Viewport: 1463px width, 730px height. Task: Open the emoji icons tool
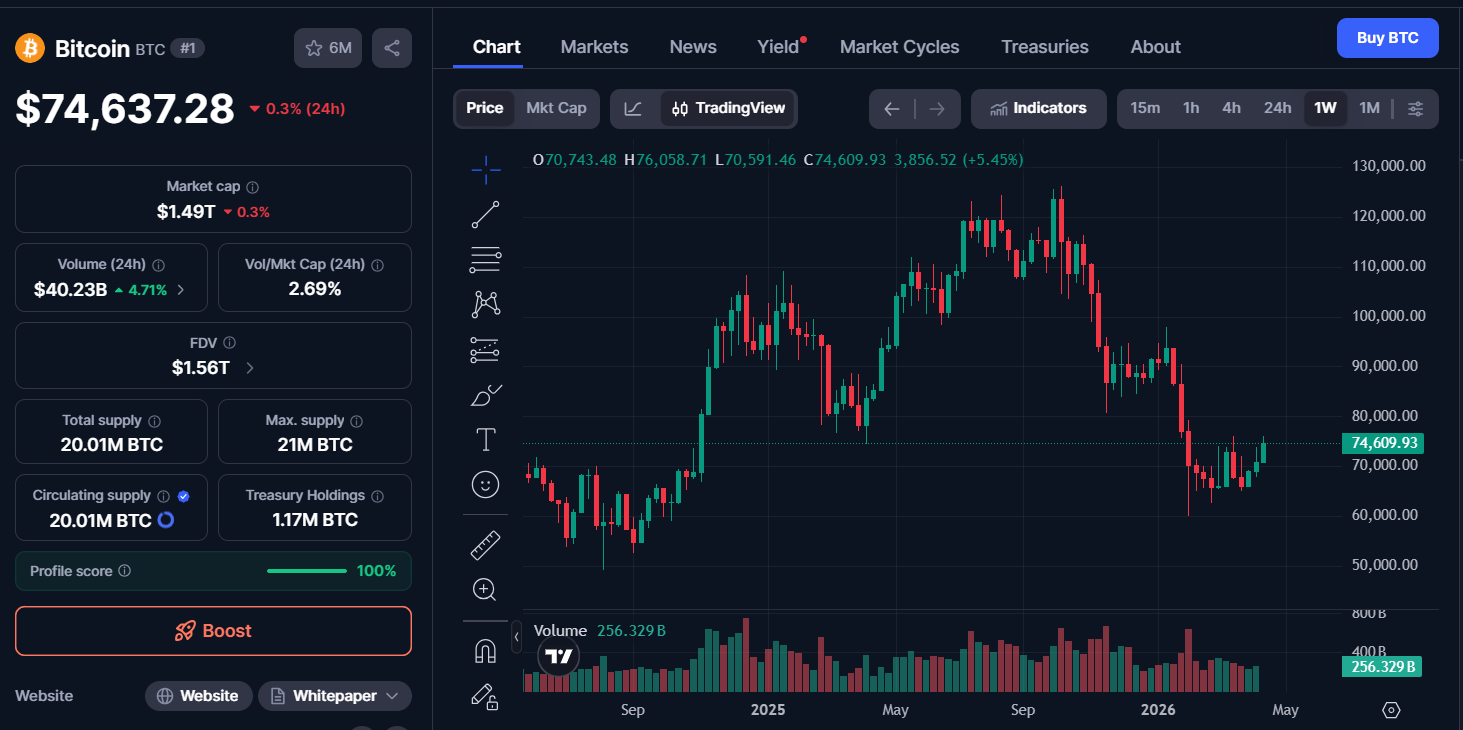[486, 485]
